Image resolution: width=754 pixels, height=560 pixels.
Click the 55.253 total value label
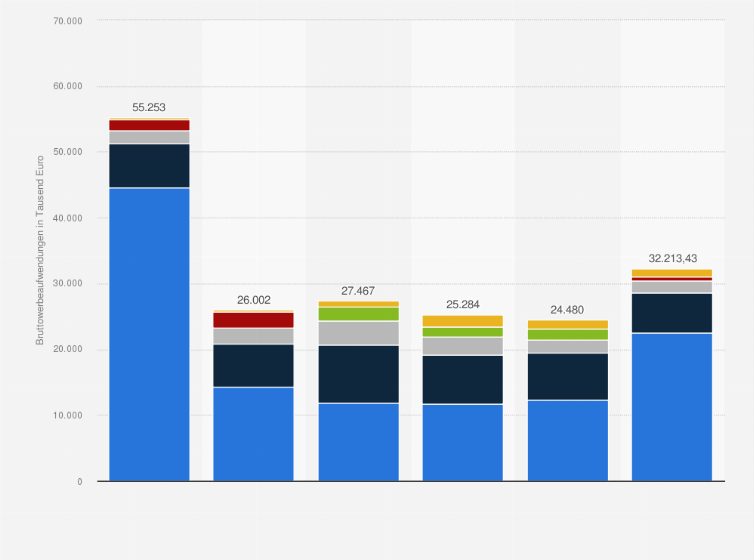pos(149,105)
